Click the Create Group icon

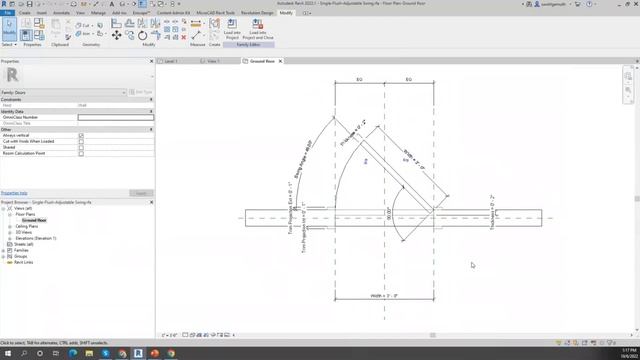point(214,24)
